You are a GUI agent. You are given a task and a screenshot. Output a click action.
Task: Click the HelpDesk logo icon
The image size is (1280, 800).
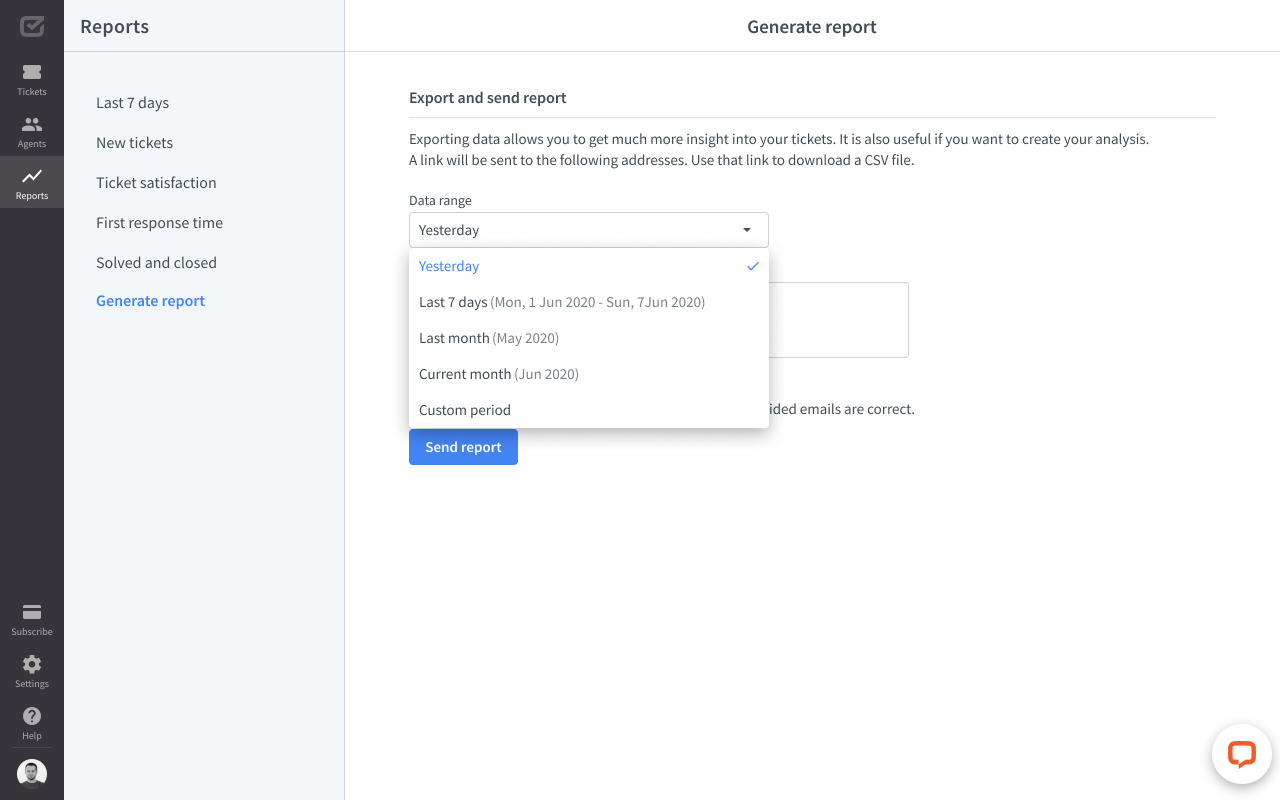coord(32,26)
